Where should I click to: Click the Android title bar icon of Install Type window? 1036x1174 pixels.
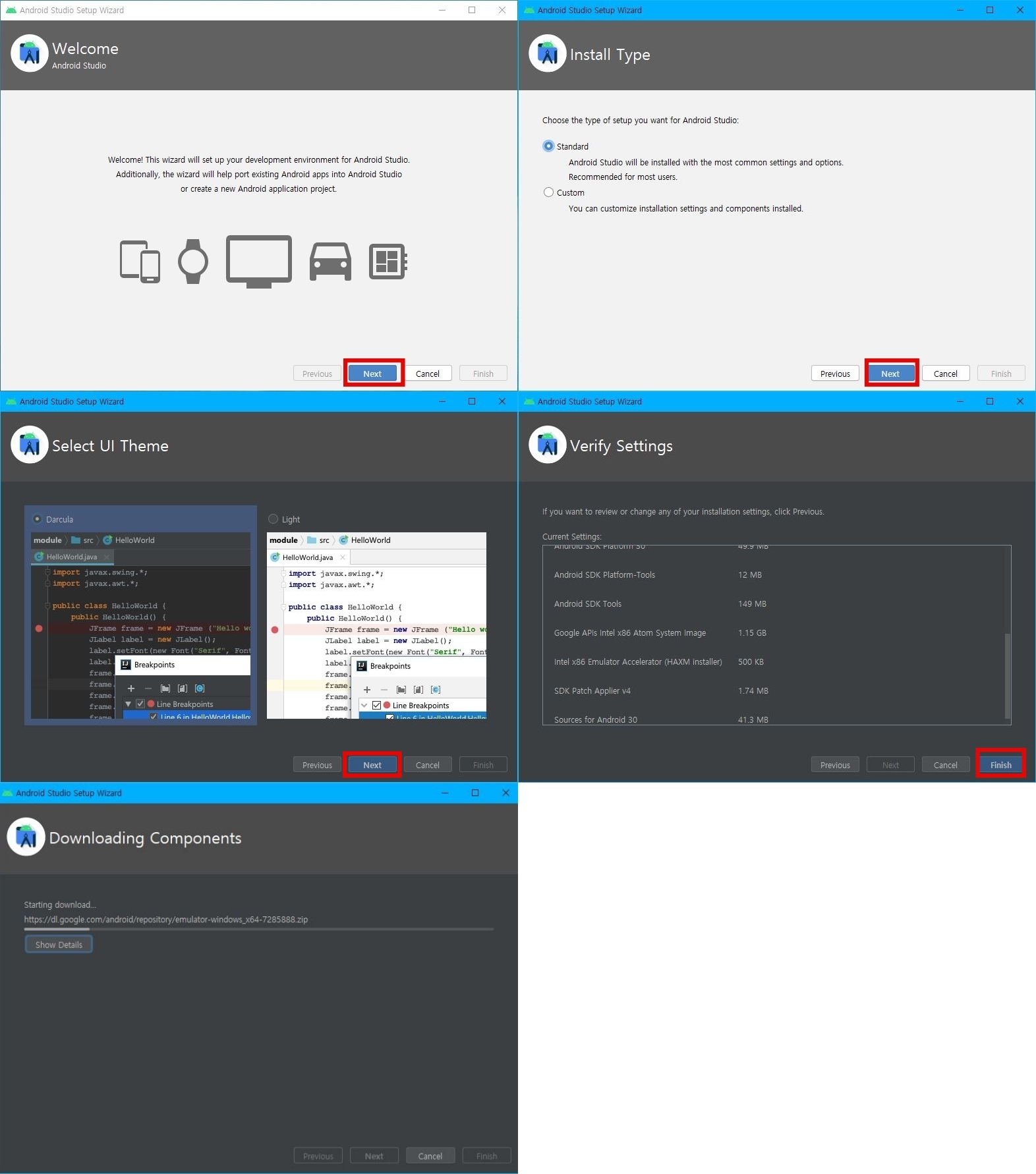click(529, 11)
